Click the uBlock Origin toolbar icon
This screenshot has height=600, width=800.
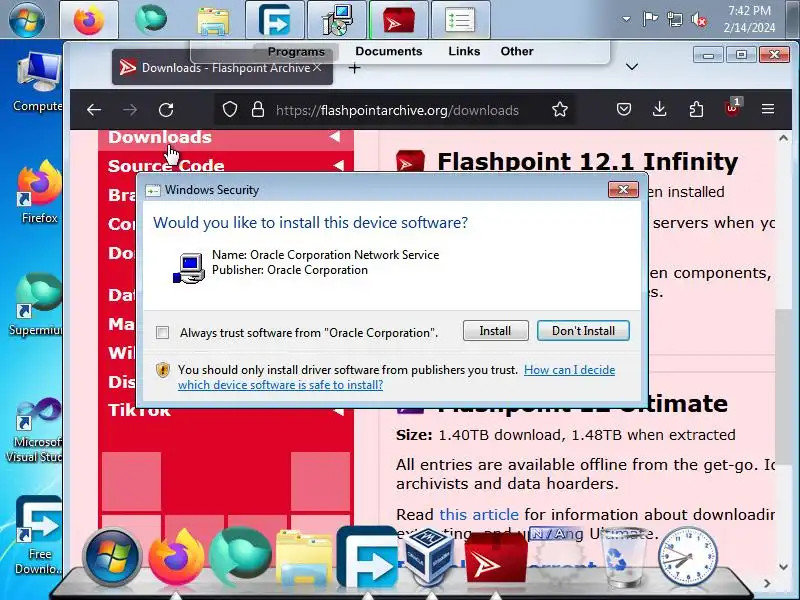click(x=732, y=108)
